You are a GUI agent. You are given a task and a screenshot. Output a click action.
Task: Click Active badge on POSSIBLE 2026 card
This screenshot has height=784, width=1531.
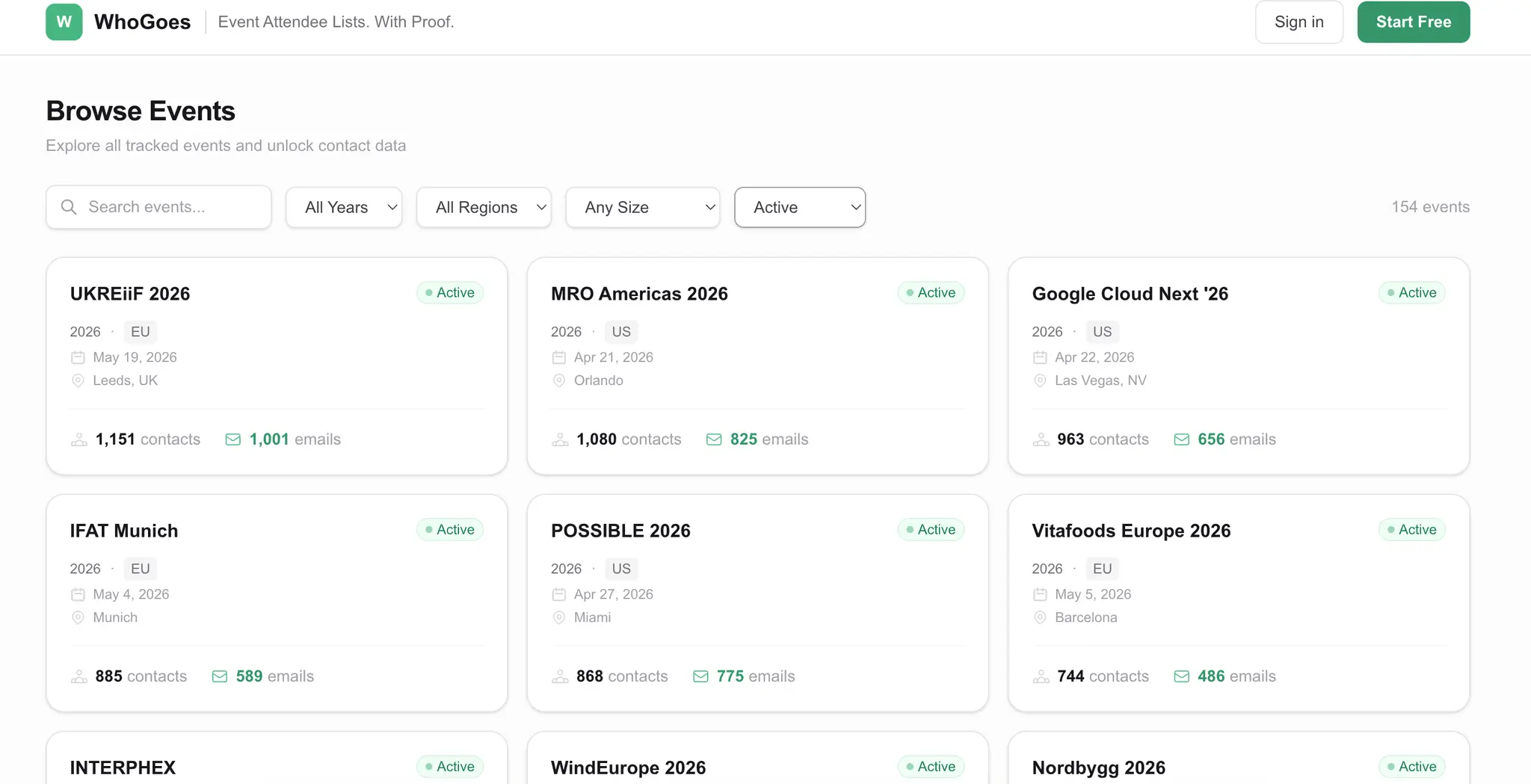click(x=931, y=530)
